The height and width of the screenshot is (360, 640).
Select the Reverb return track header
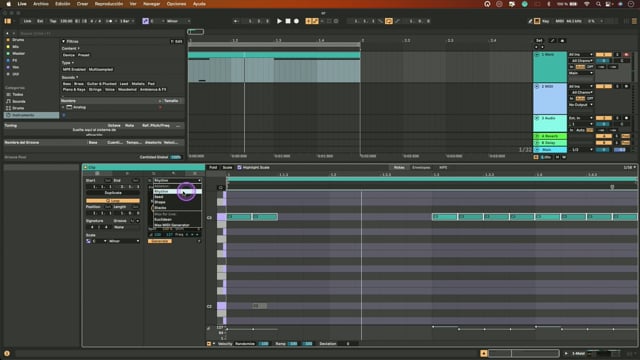click(x=550, y=136)
